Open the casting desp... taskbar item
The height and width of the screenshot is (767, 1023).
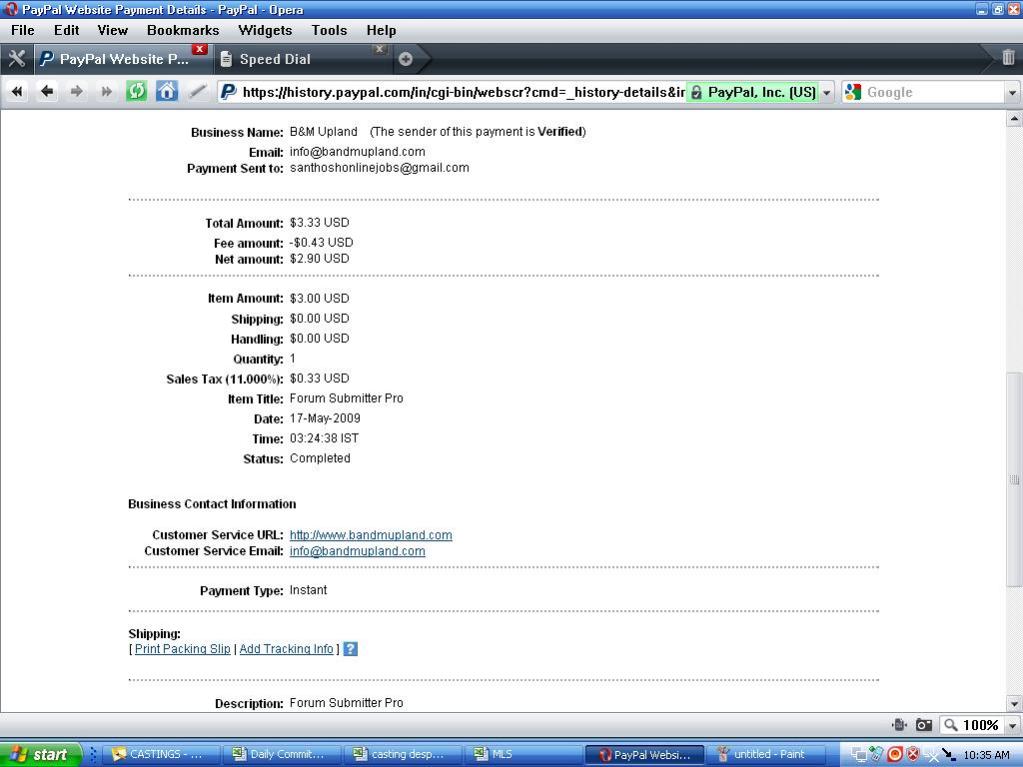[401, 755]
